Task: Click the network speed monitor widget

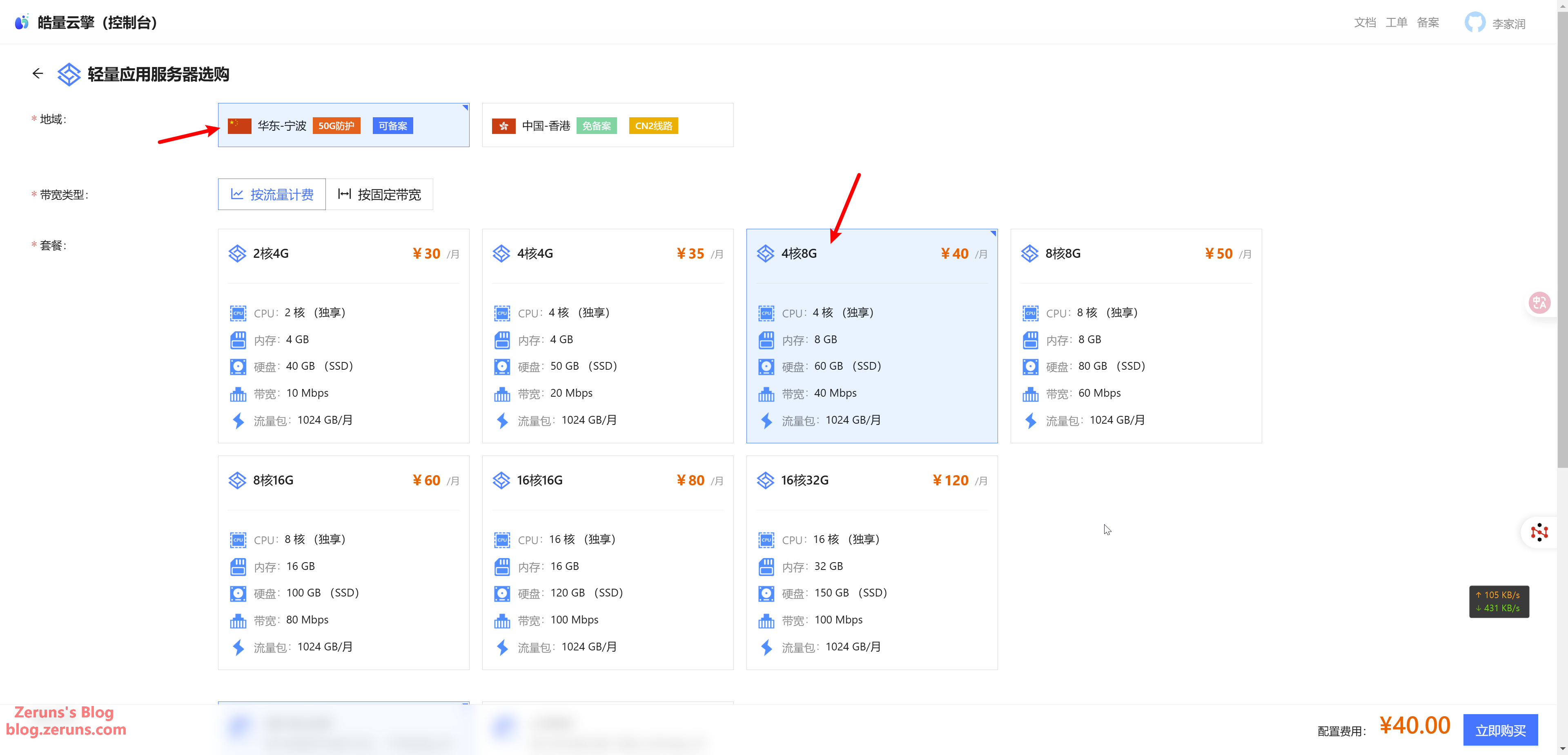Action: [1499, 601]
